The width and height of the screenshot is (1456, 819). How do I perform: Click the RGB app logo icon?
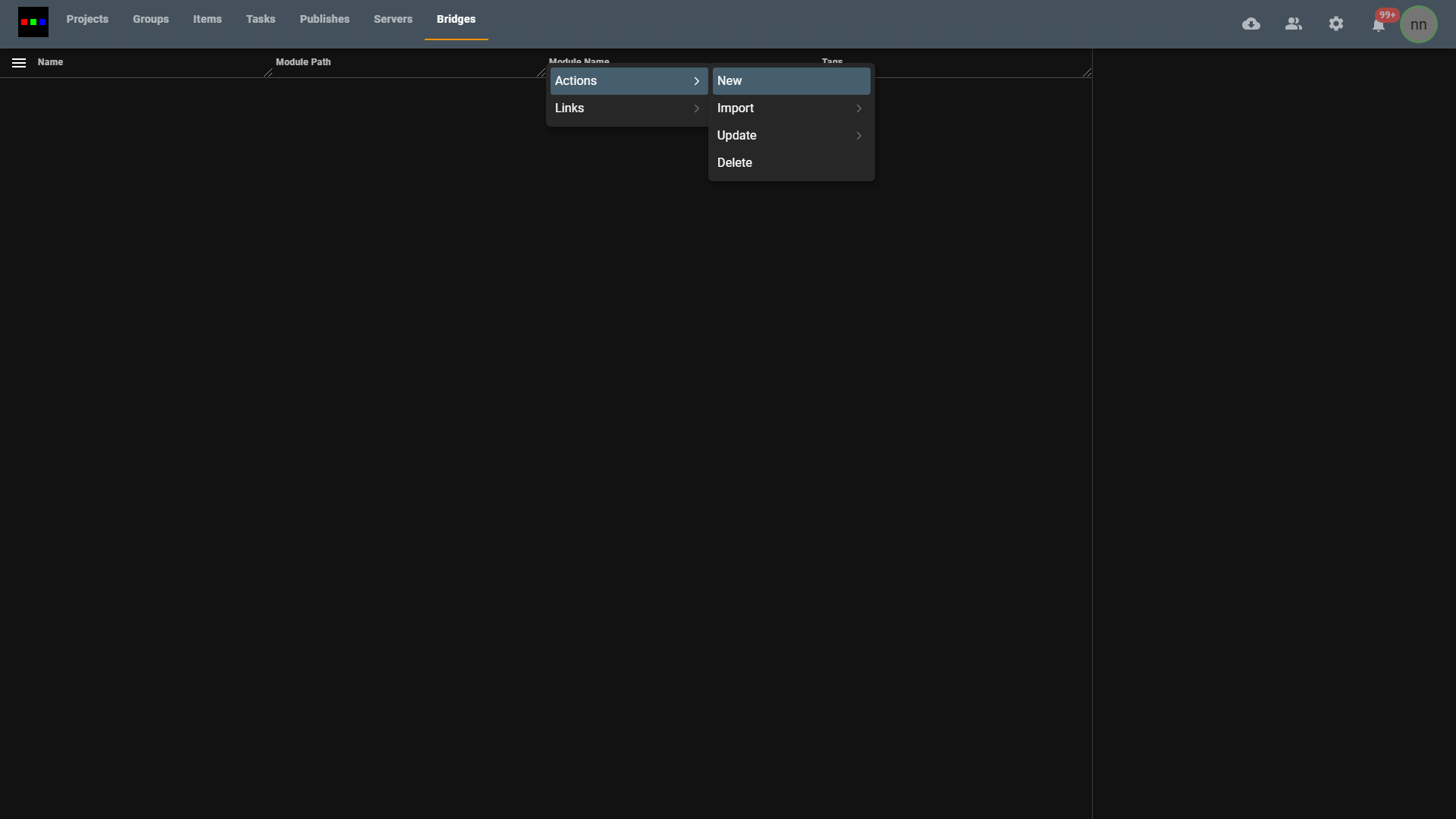click(33, 22)
